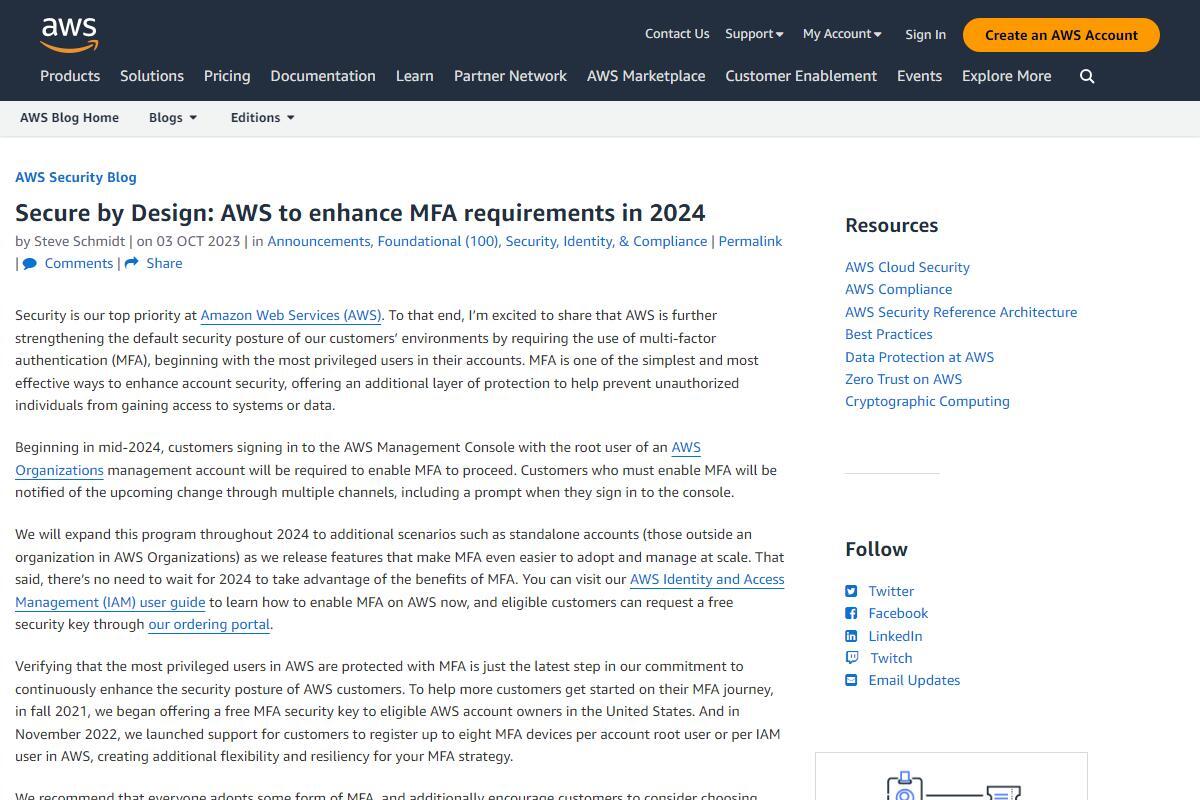
Task: Open Best Practices resource link
Action: pos(888,334)
